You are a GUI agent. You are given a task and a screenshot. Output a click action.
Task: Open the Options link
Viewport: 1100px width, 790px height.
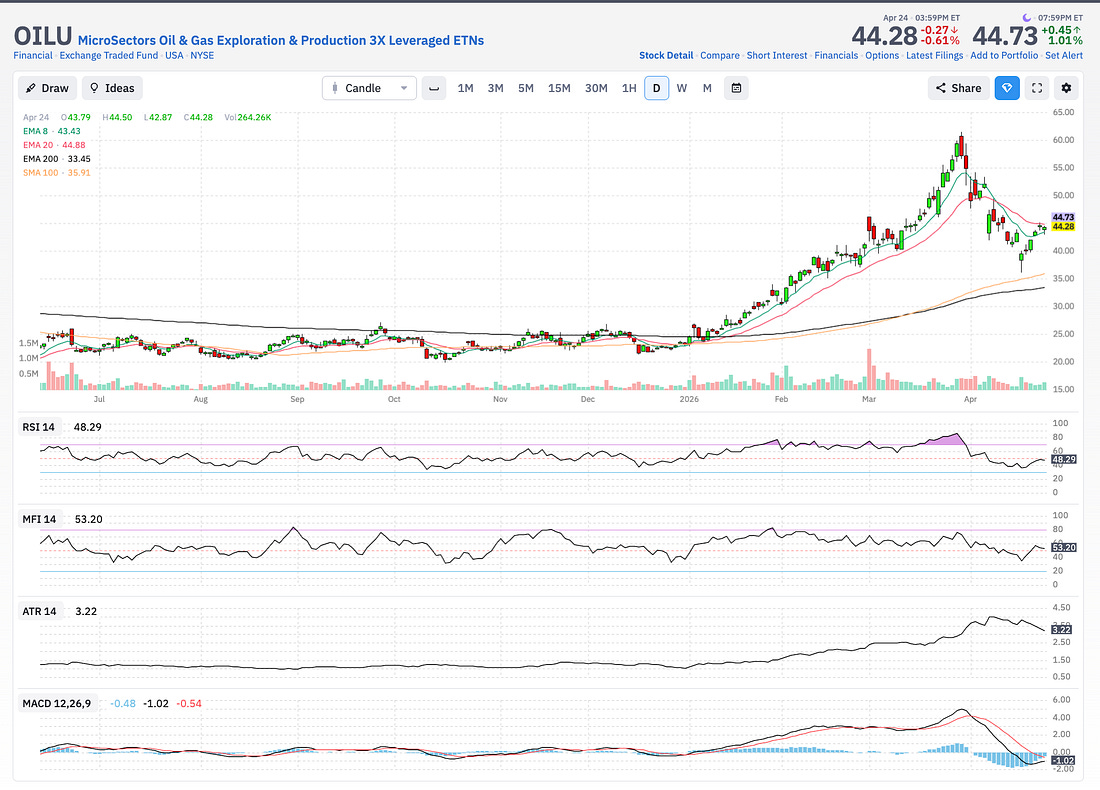(882, 55)
